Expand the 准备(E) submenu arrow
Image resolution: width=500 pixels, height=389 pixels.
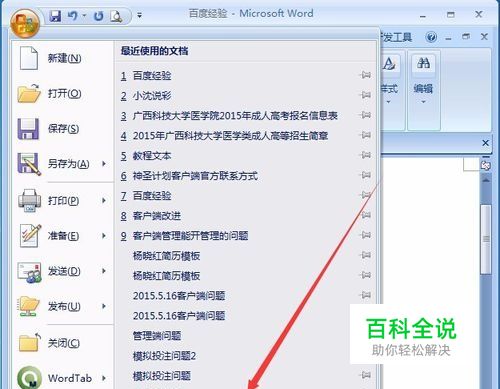coord(104,236)
